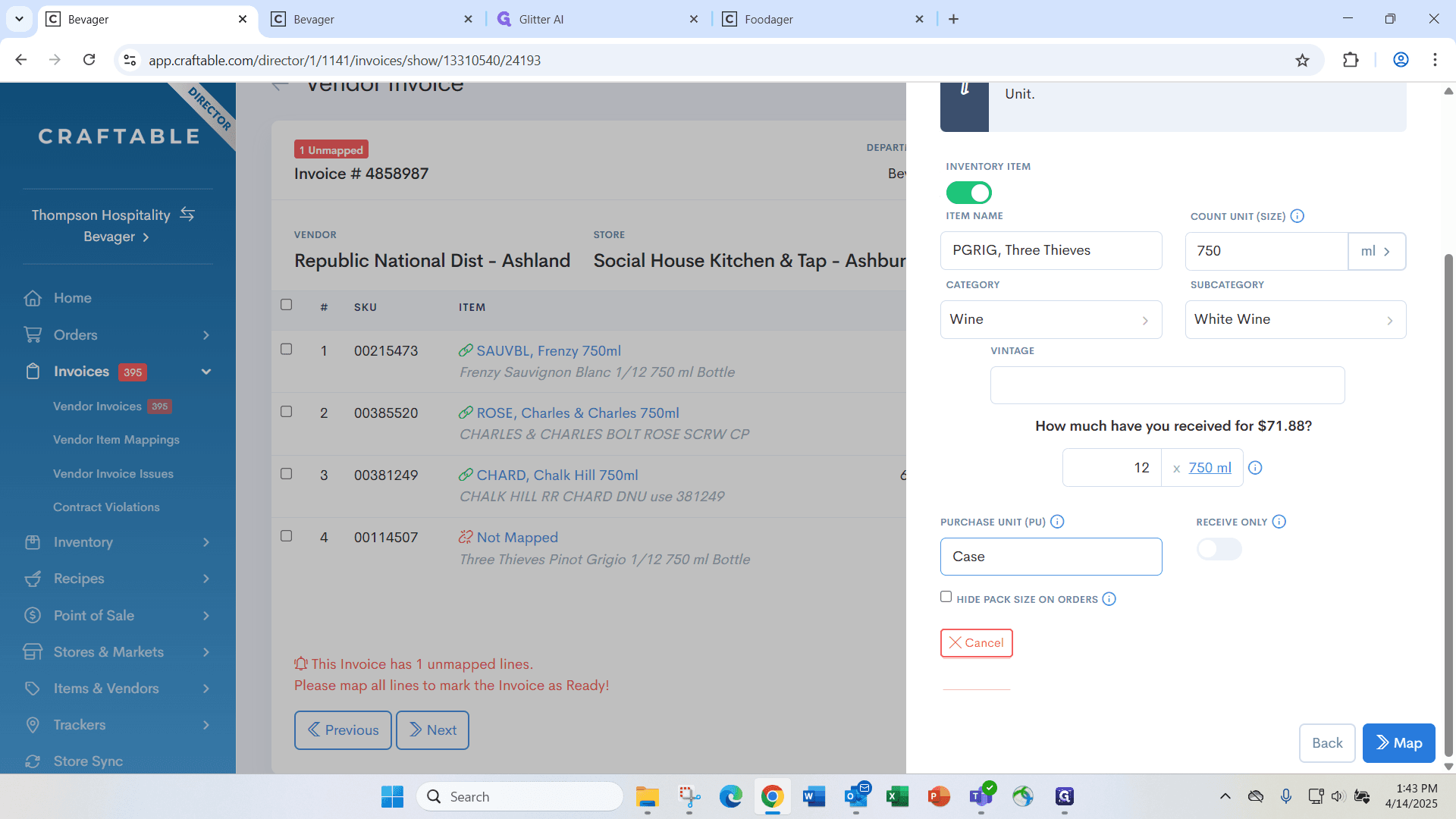Open Microsoft Word from the taskbar
Screen dimensions: 1456x819
click(x=814, y=797)
